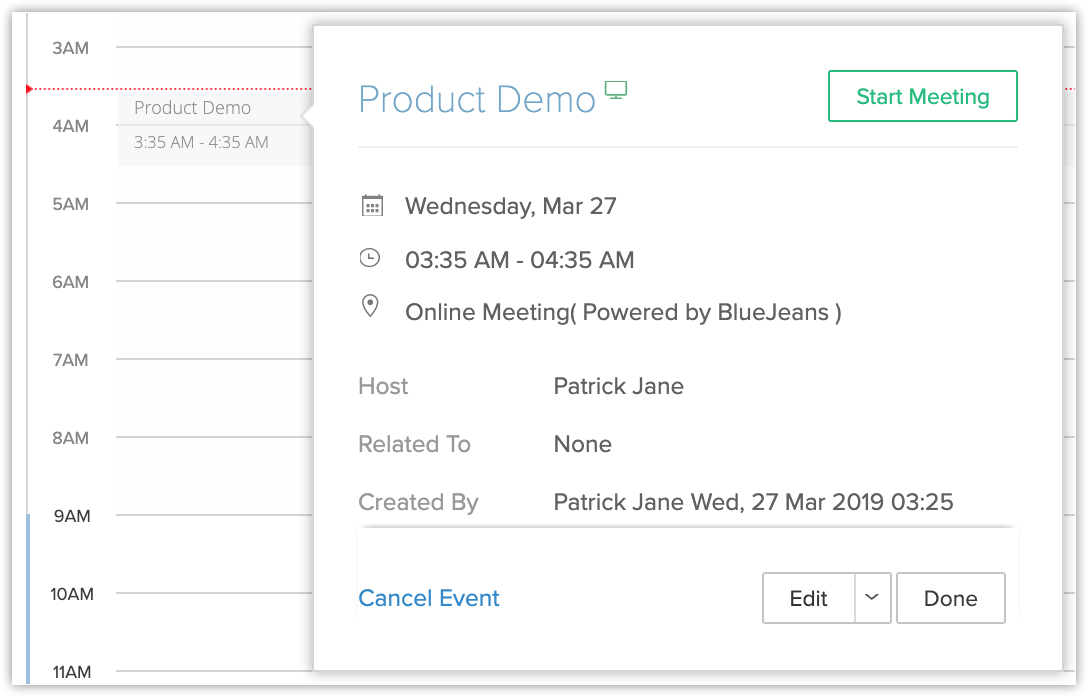
Task: Click the 10AM time slot label
Action: click(72, 594)
